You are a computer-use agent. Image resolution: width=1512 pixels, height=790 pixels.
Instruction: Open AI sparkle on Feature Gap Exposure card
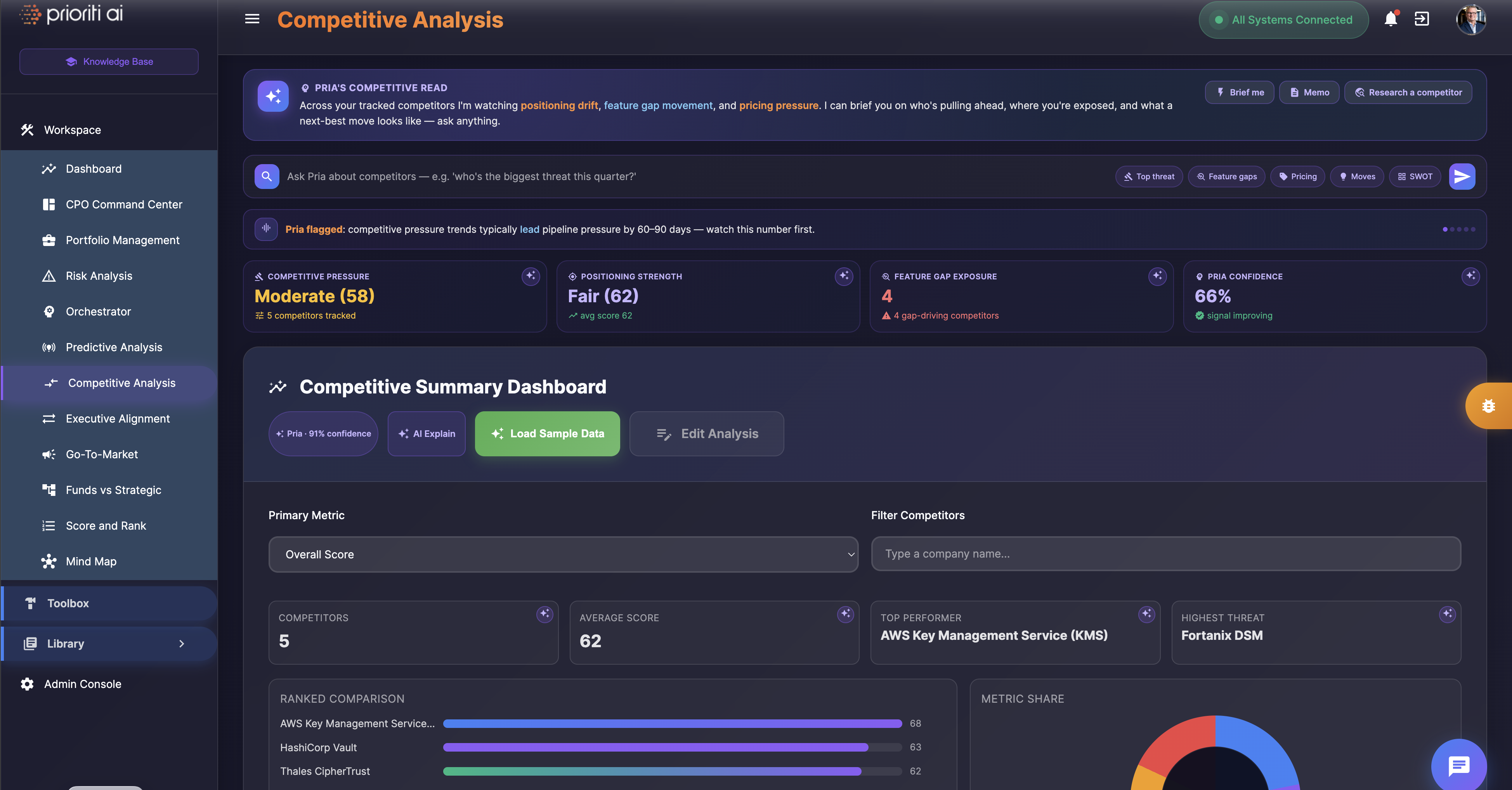click(1157, 276)
